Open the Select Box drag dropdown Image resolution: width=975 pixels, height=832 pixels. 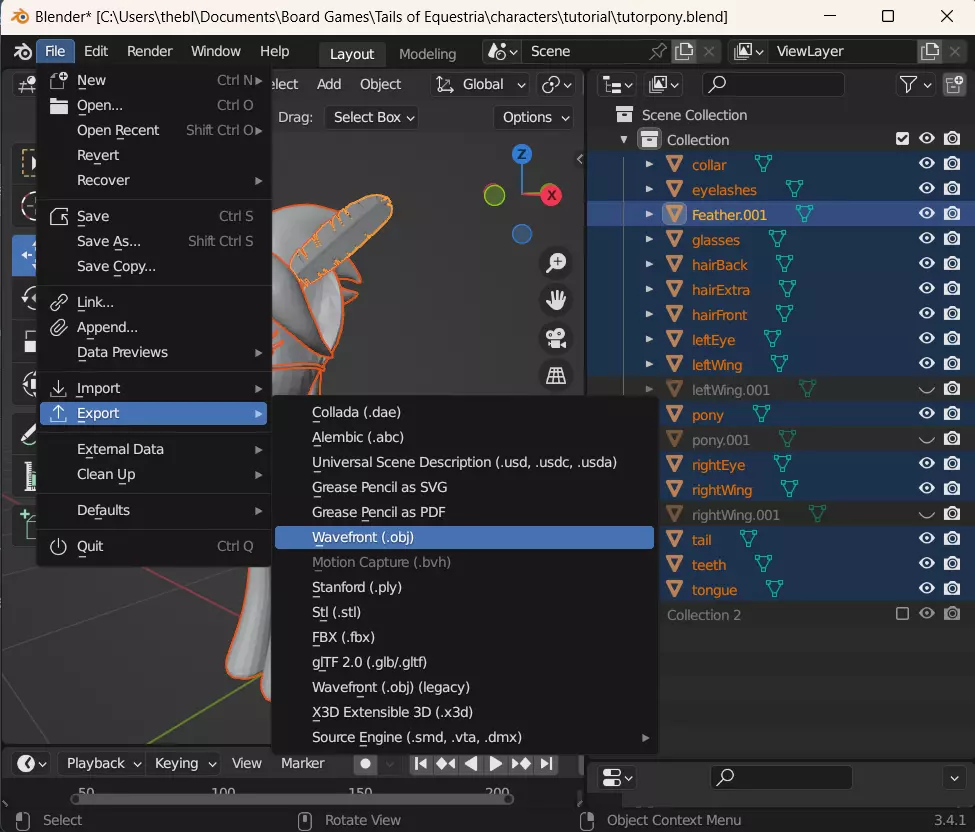(374, 117)
